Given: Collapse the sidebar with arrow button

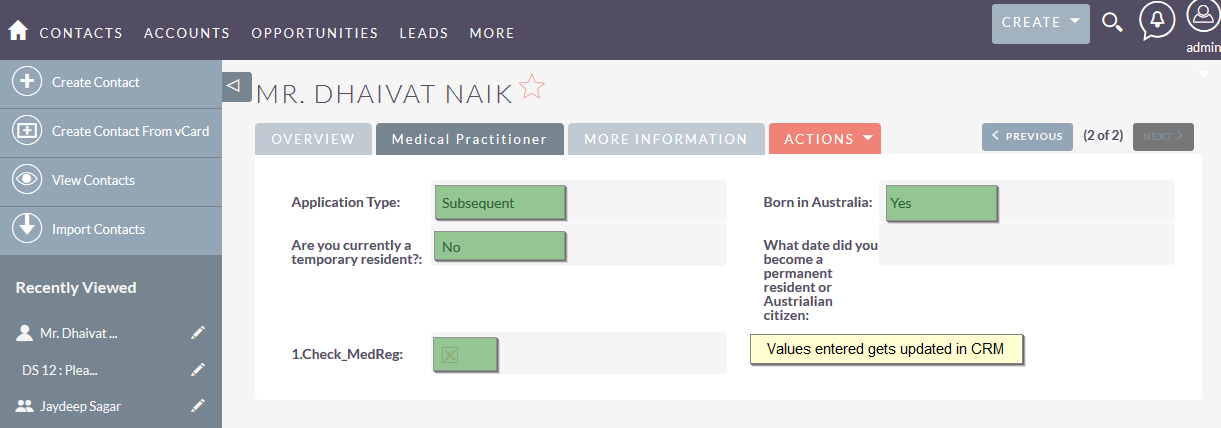Looking at the screenshot, I should click(x=234, y=86).
